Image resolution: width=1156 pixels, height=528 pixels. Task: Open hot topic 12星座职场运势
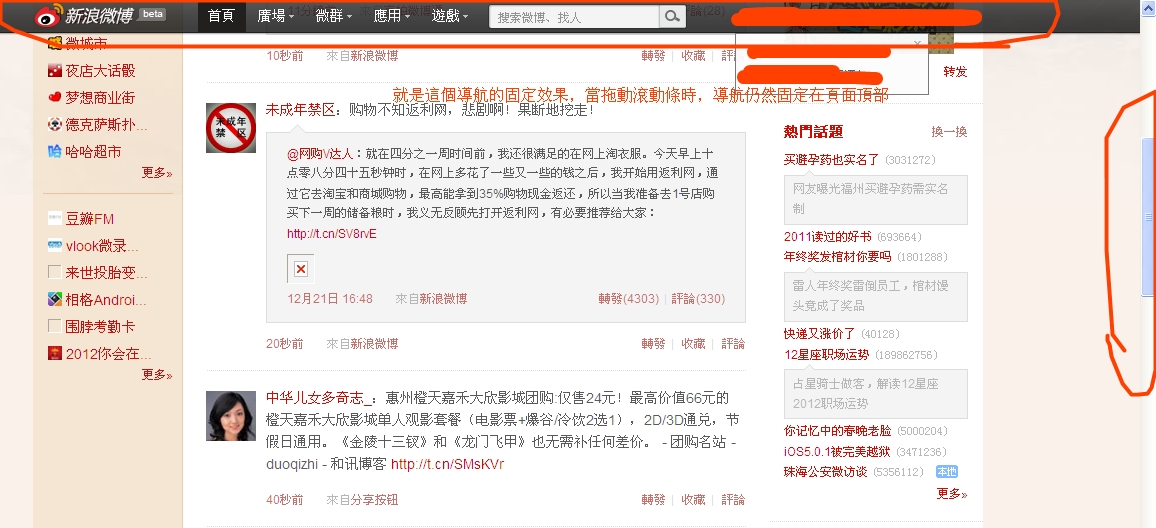pos(826,355)
